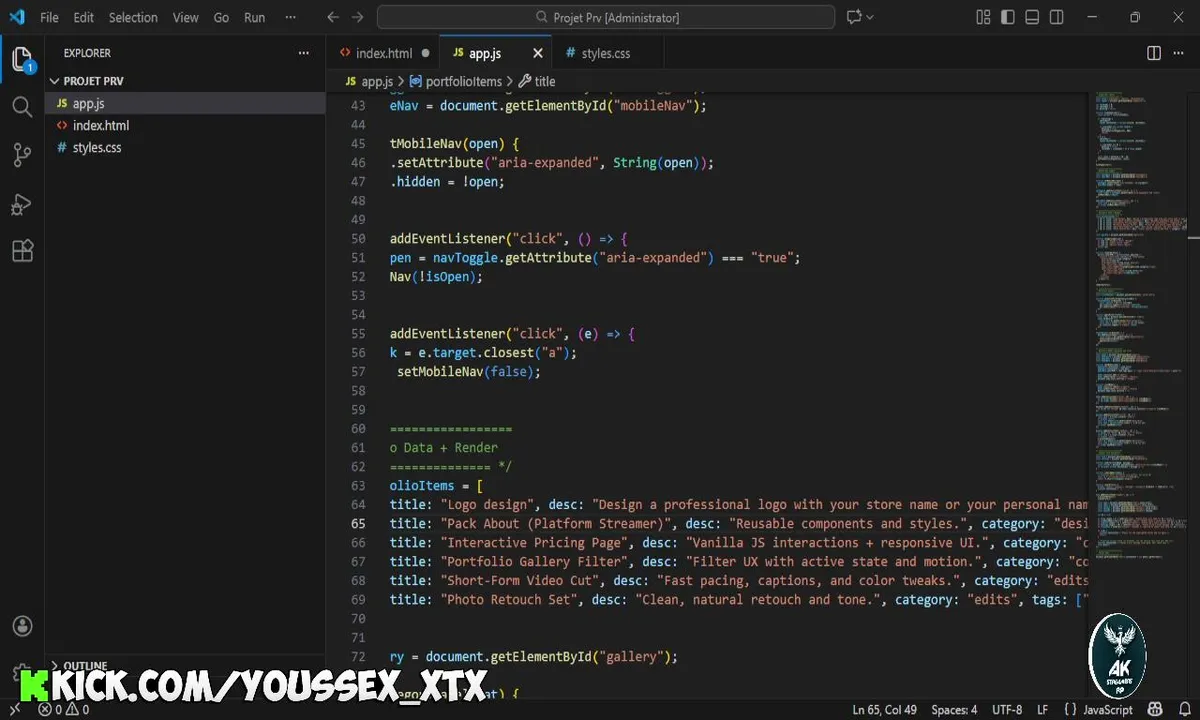
Task: Open the Search view in the activity bar
Action: 22,106
